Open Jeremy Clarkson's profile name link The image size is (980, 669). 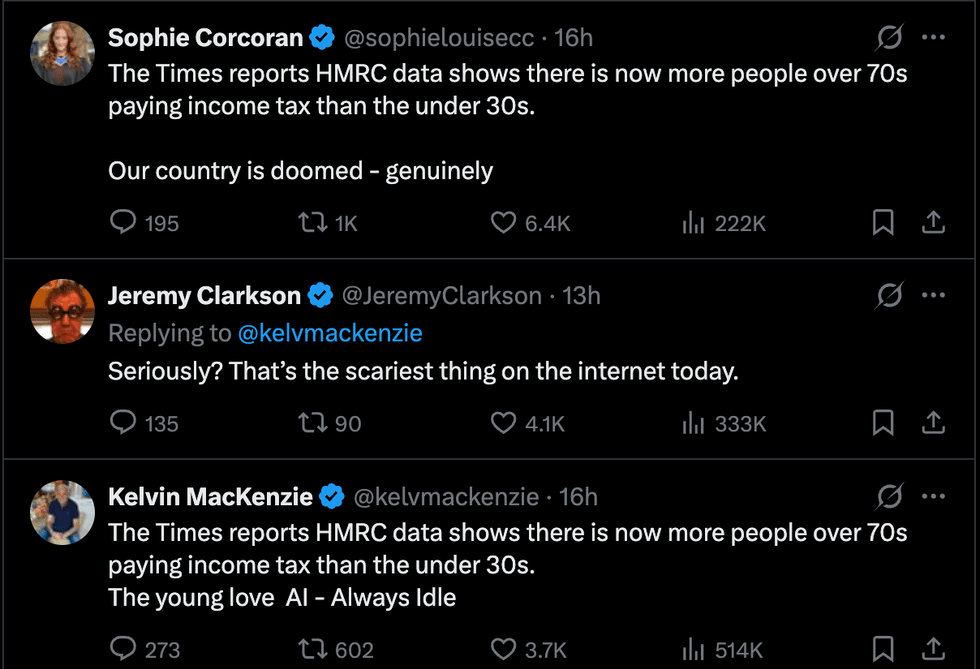pos(204,296)
